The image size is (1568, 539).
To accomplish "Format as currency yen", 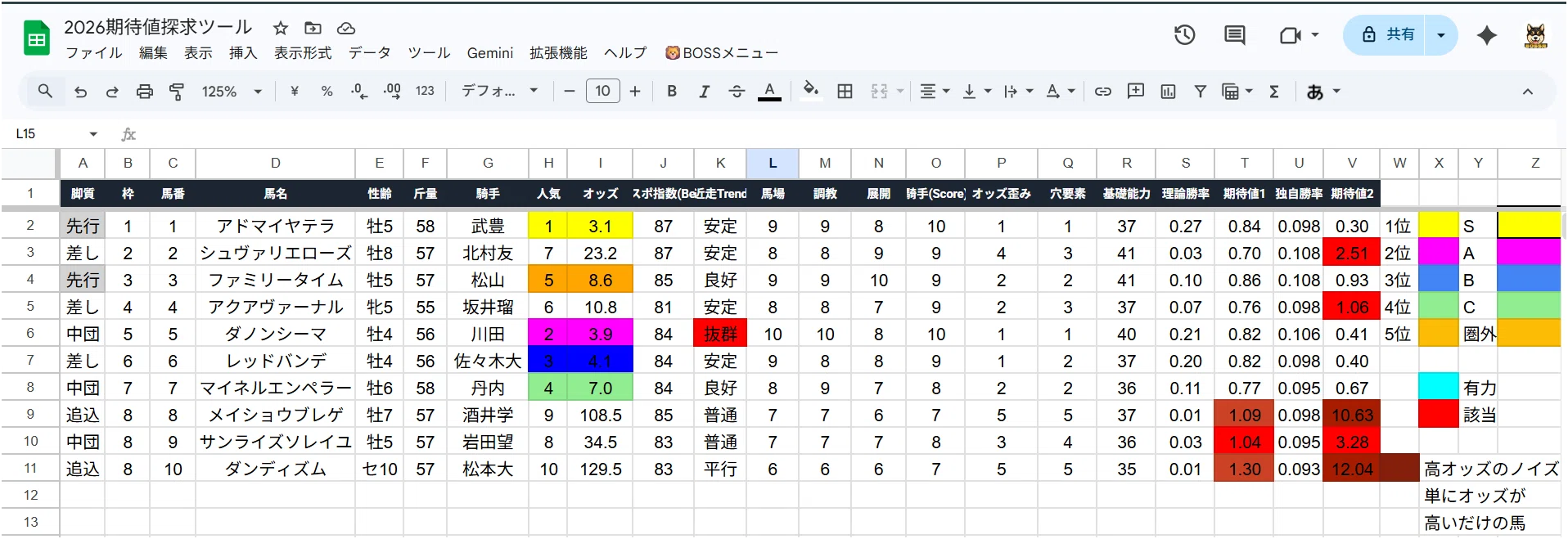I will (x=295, y=92).
